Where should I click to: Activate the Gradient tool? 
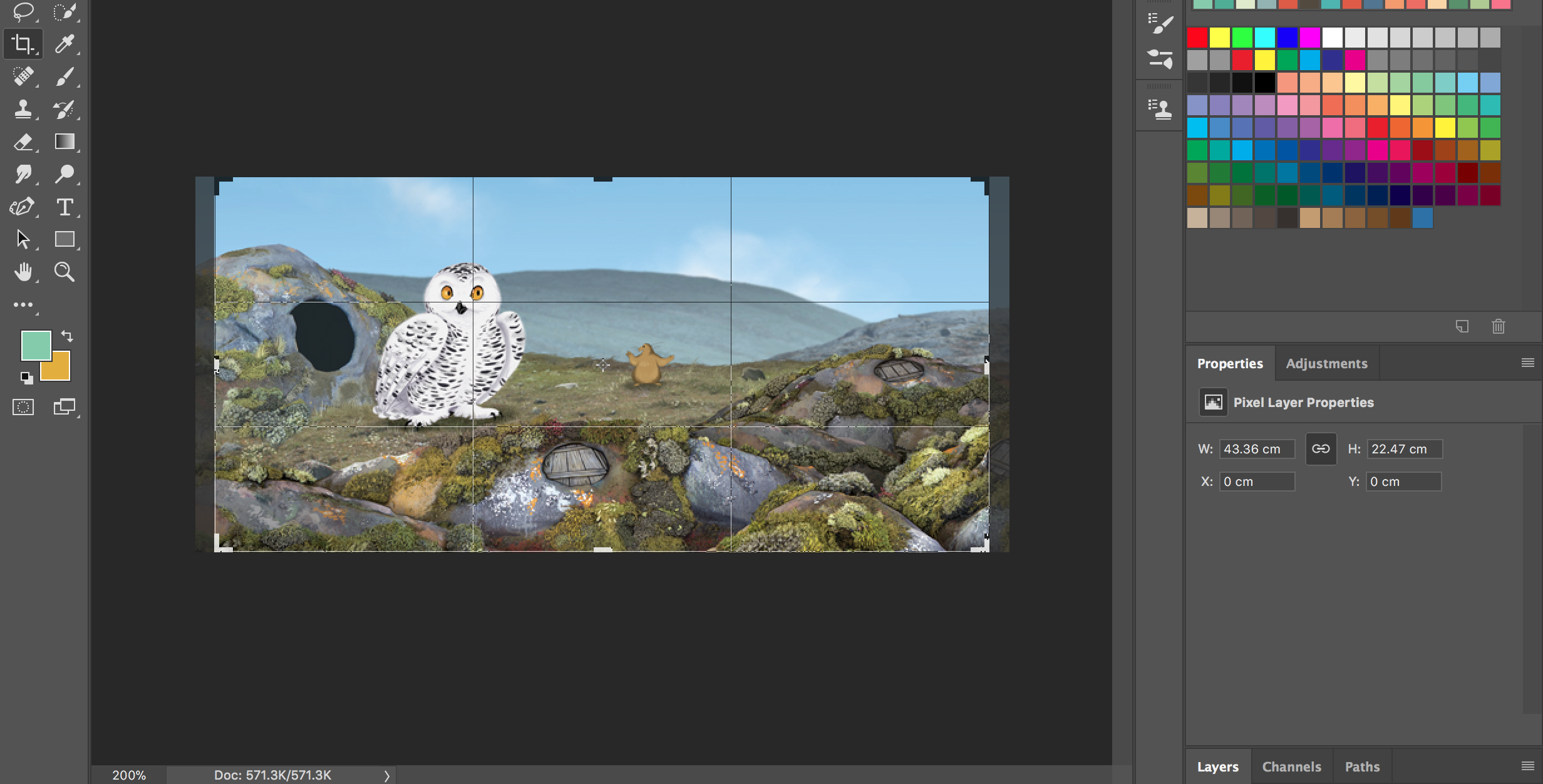pos(65,142)
